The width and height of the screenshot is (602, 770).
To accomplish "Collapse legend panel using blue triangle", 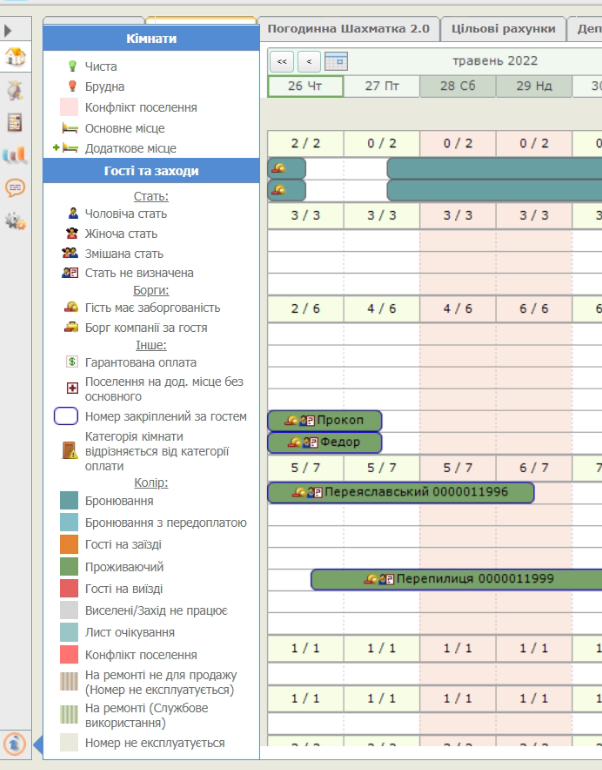I will pos(37,745).
